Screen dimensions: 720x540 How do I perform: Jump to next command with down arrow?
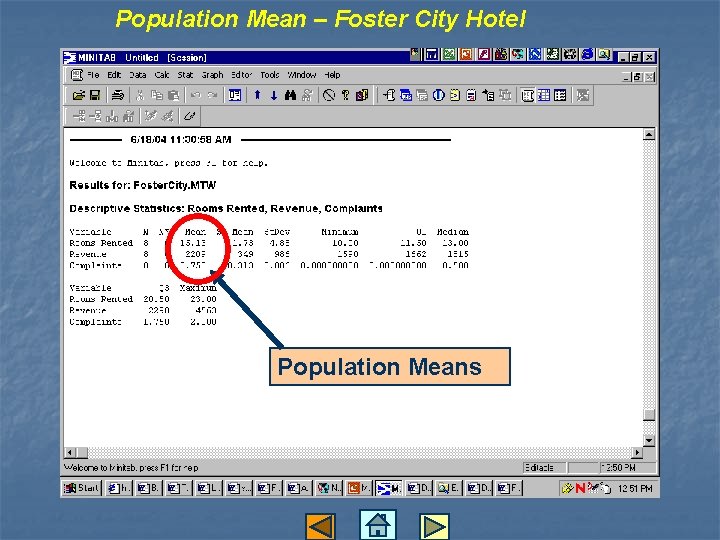tap(274, 96)
